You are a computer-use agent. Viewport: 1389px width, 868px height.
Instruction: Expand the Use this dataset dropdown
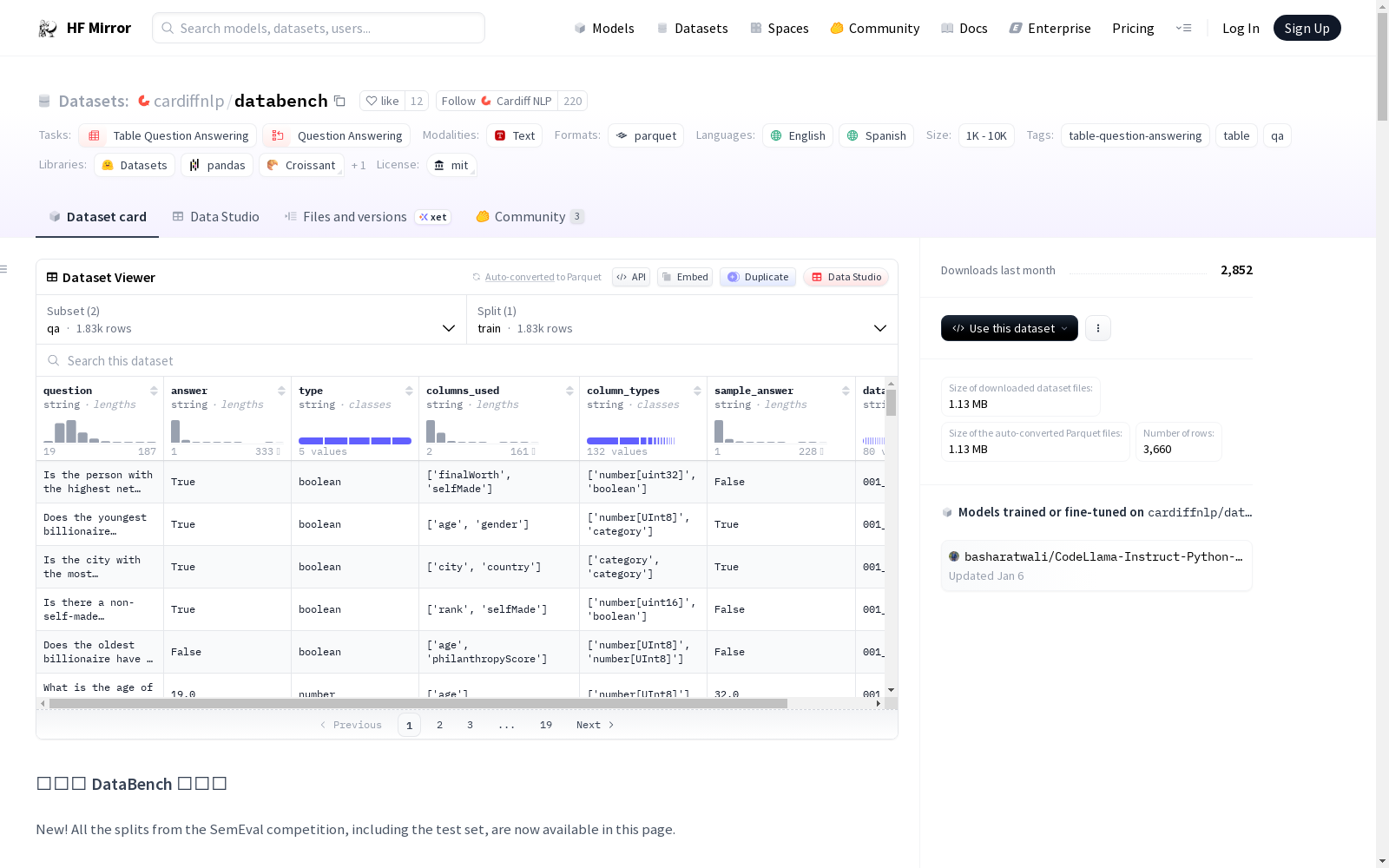pos(1010,328)
